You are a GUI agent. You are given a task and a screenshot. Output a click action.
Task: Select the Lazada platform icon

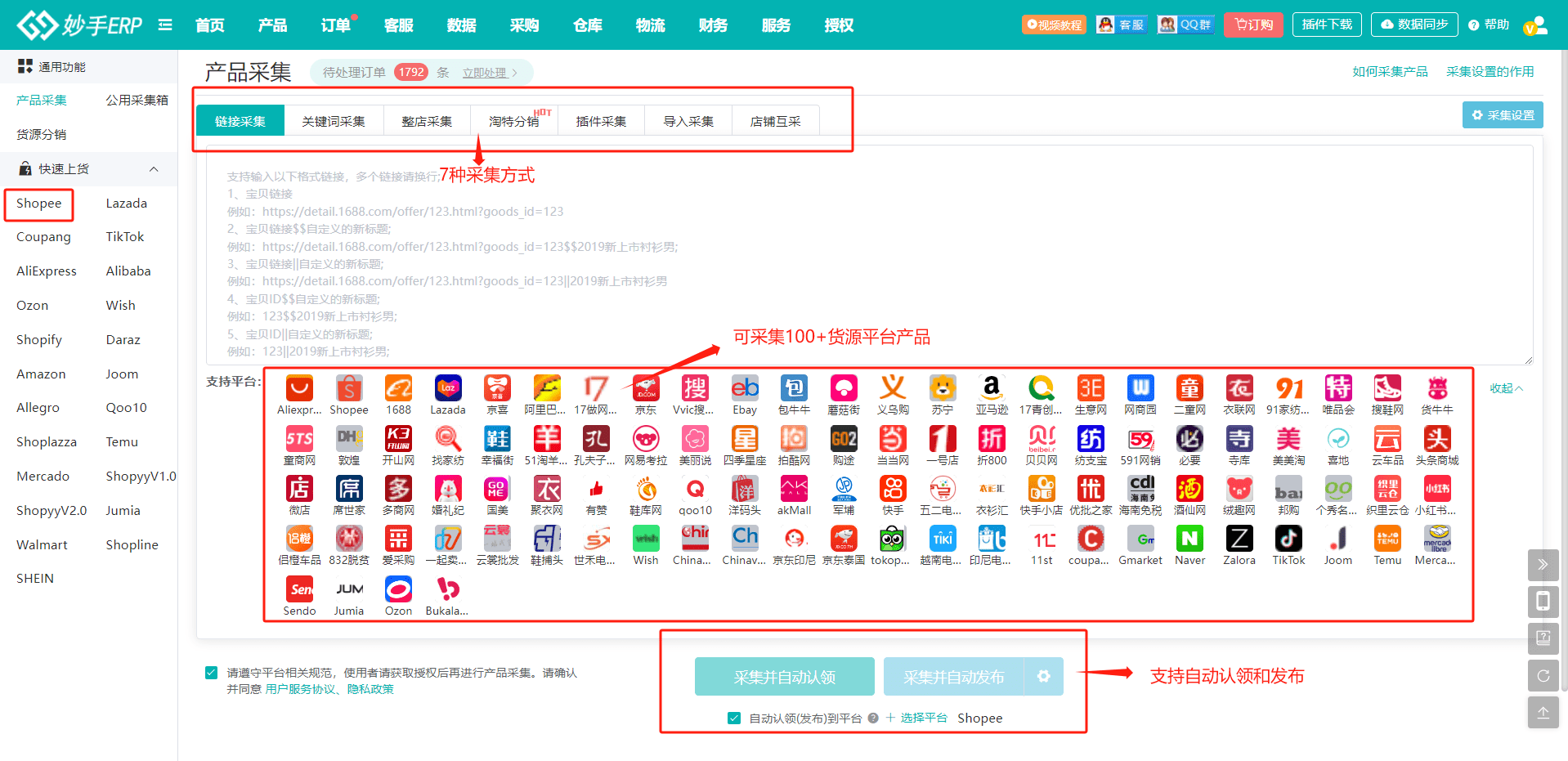[448, 388]
